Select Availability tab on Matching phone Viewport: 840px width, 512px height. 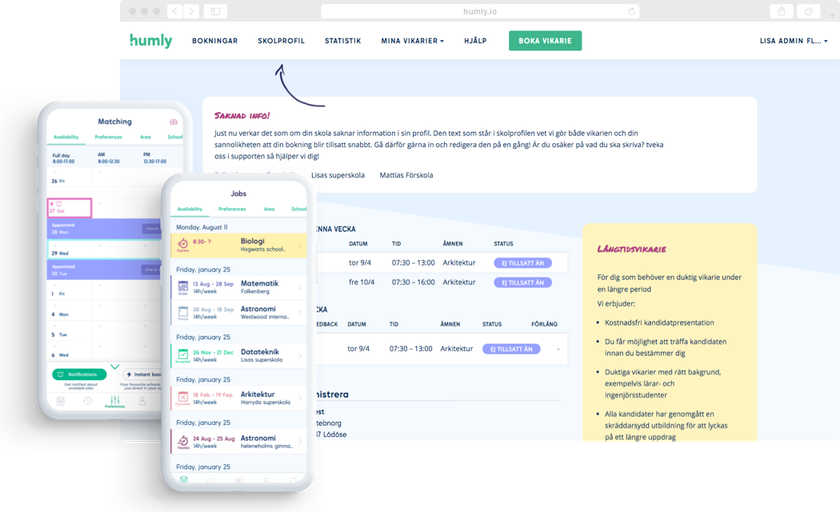point(66,137)
